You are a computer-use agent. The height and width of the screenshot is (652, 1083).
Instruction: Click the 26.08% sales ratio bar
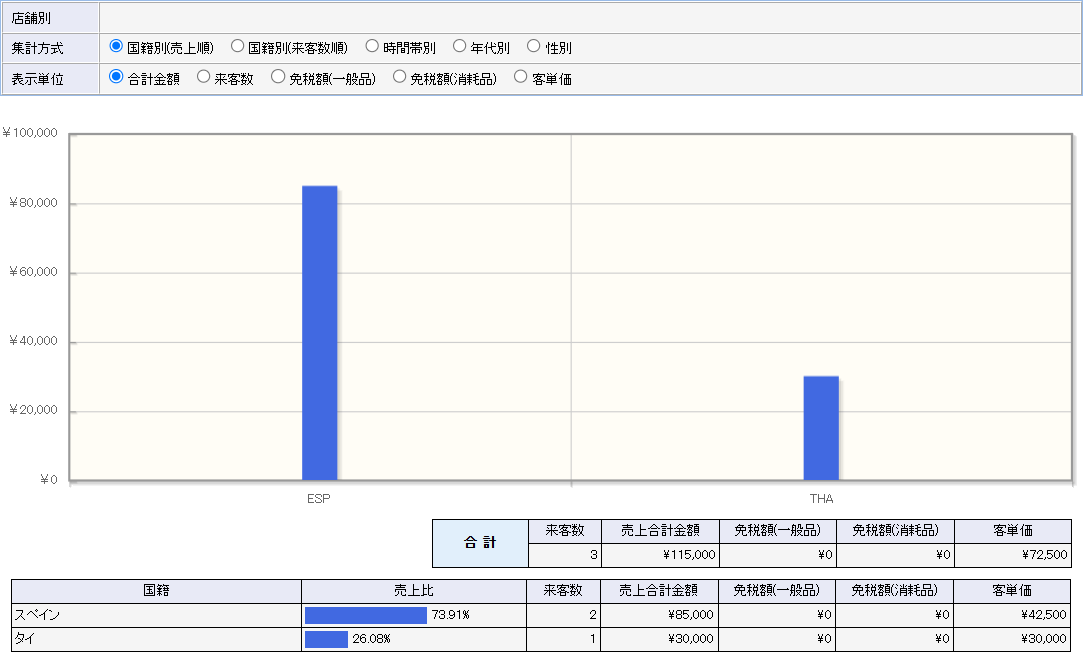point(326,639)
